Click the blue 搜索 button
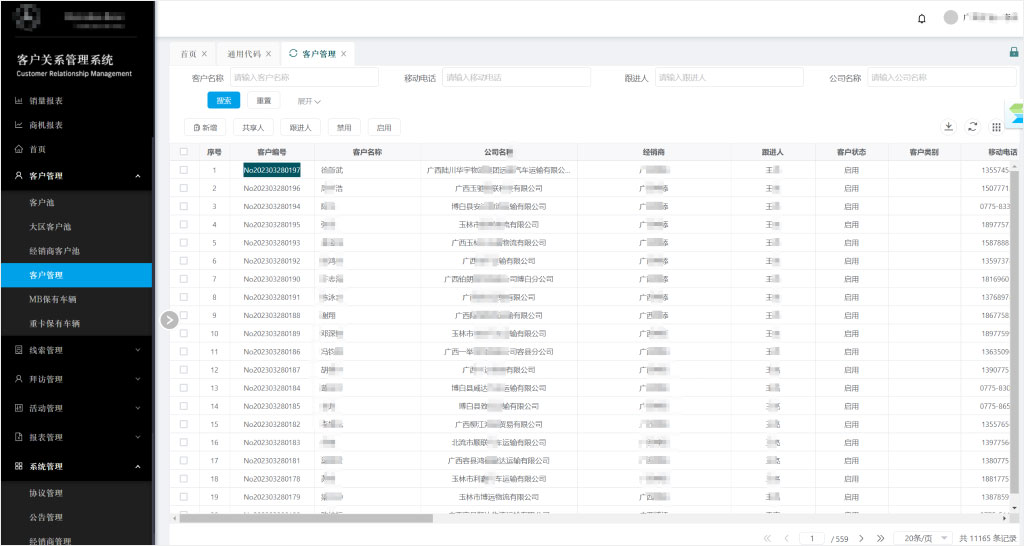This screenshot has height=546, width=1024. click(223, 100)
